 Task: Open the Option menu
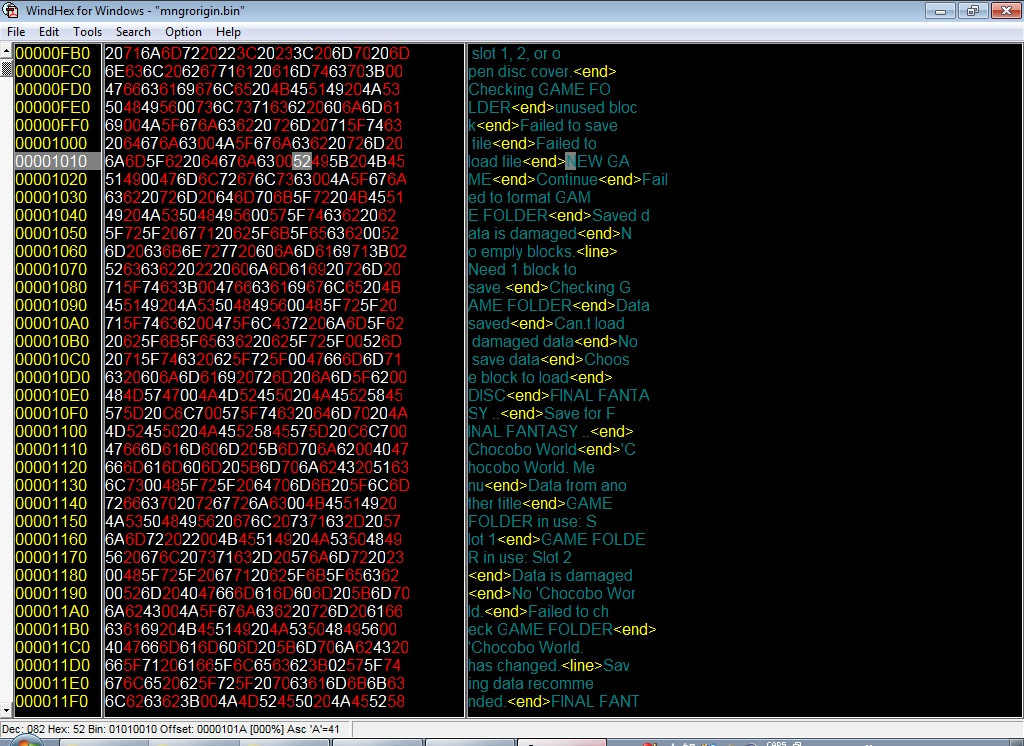tap(183, 31)
